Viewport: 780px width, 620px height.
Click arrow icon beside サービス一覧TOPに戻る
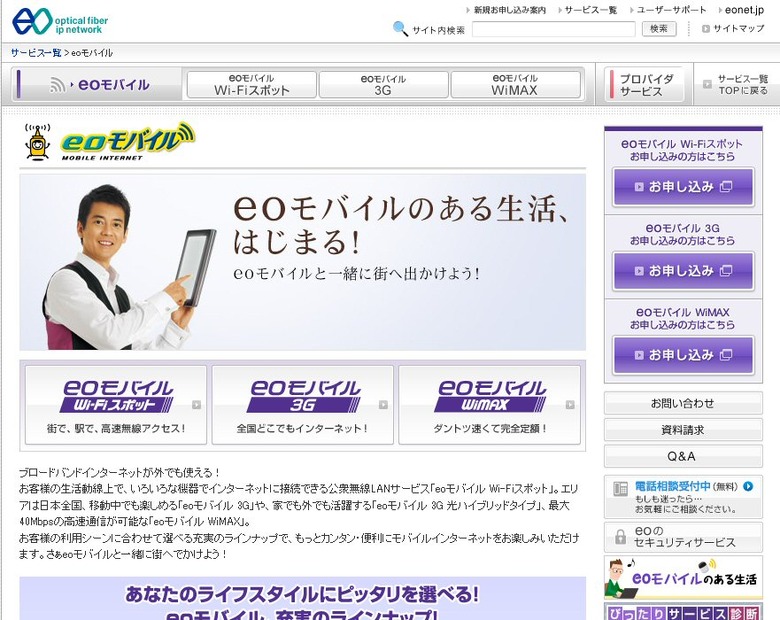coord(707,85)
